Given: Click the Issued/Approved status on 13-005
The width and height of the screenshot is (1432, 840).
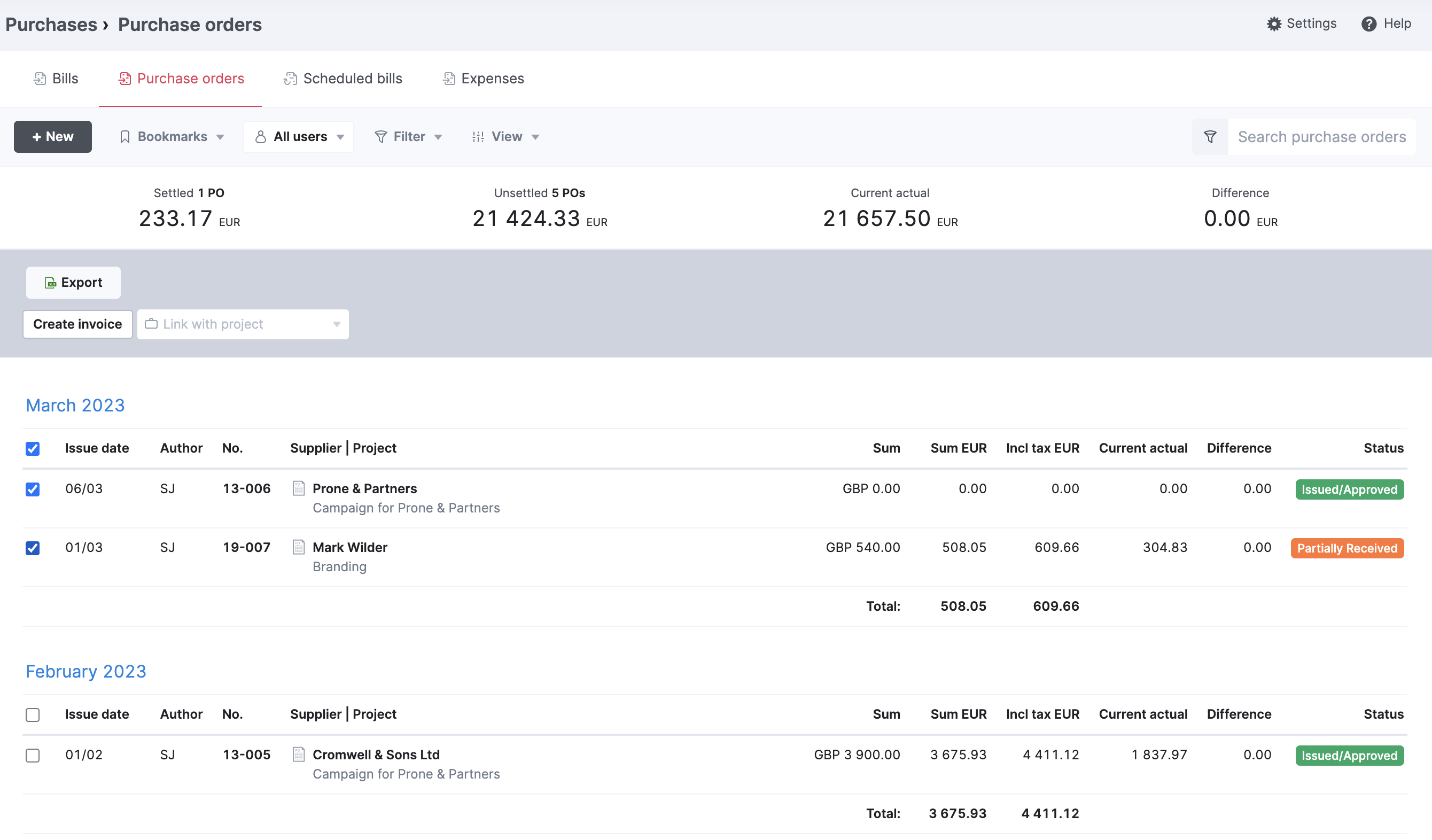Looking at the screenshot, I should click(x=1349, y=756).
